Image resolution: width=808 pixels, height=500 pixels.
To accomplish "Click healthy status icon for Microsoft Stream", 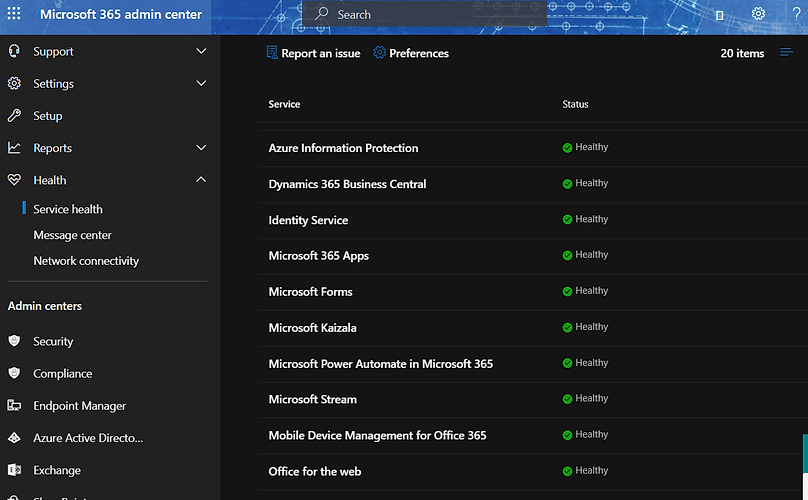I will [x=567, y=399].
